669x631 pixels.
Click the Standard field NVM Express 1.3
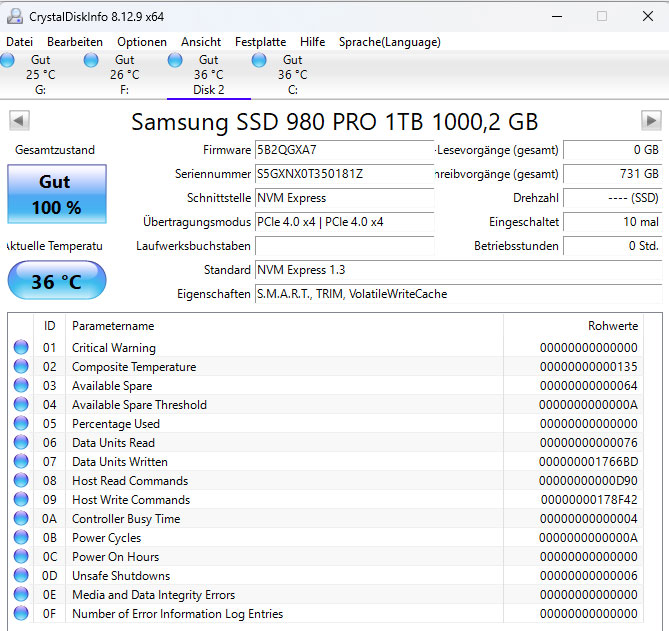click(459, 270)
